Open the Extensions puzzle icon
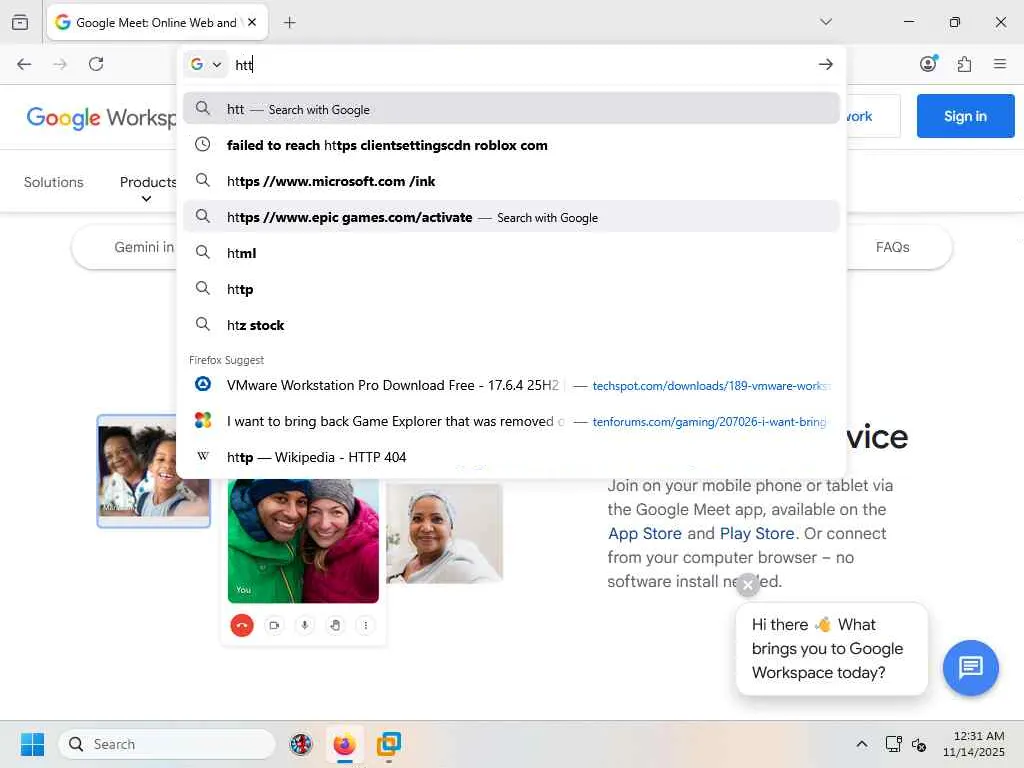The width and height of the screenshot is (1024, 768). (x=964, y=64)
